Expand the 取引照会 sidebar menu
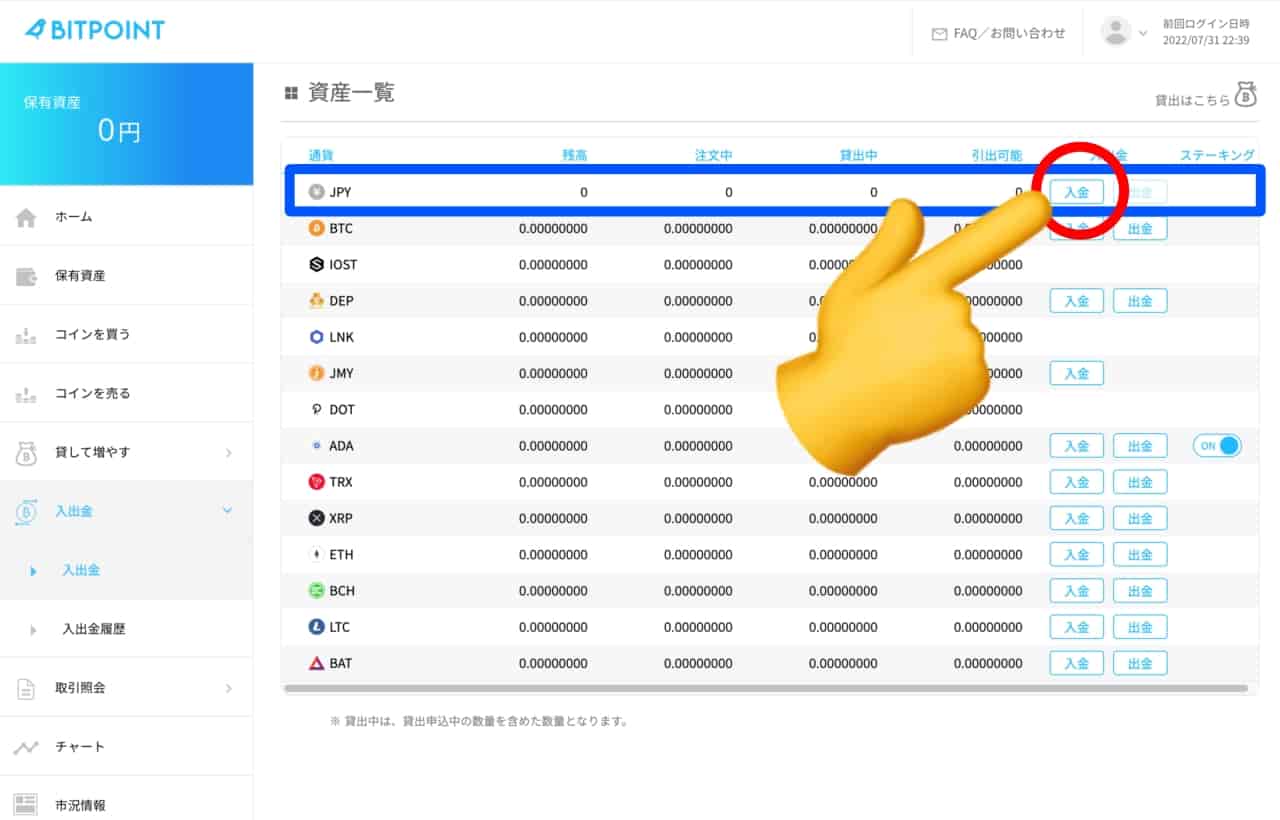Viewport: 1280px width, 820px height. (x=126, y=688)
